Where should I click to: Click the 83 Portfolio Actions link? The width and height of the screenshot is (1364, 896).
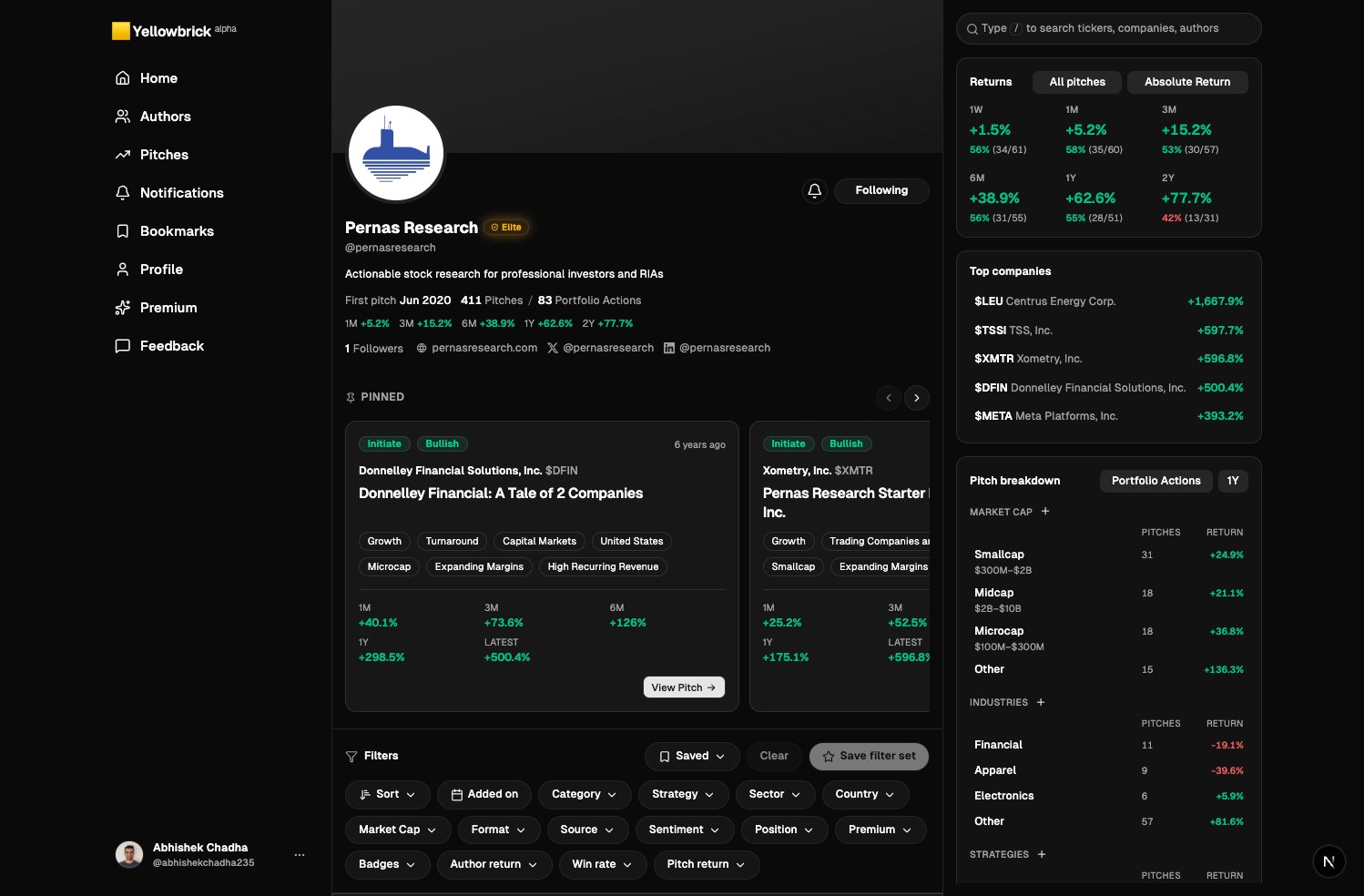(x=590, y=300)
